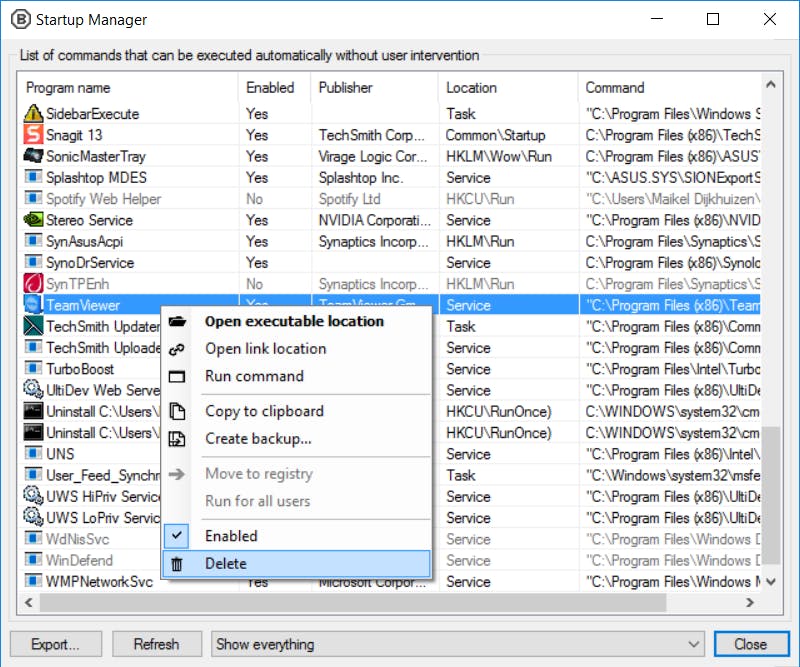Click the Snagit 13 program icon
The width and height of the screenshot is (800, 667).
pyautogui.click(x=33, y=135)
